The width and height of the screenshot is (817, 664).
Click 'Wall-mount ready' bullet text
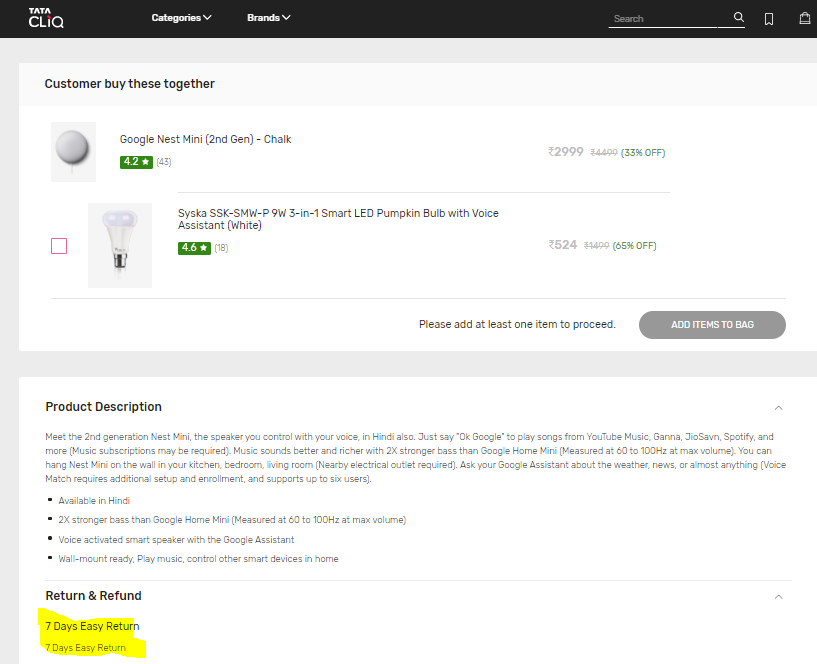point(198,559)
